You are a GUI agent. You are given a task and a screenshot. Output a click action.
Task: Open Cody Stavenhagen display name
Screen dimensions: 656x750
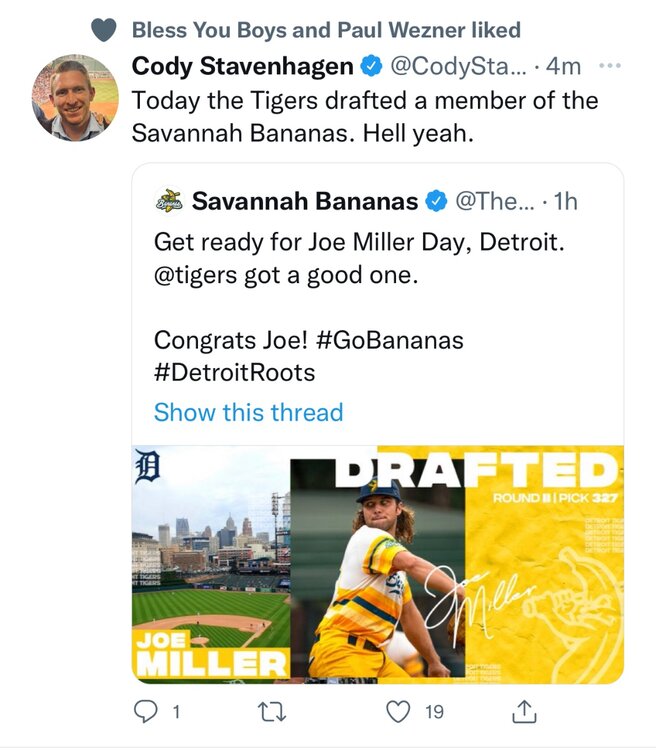tap(243, 66)
